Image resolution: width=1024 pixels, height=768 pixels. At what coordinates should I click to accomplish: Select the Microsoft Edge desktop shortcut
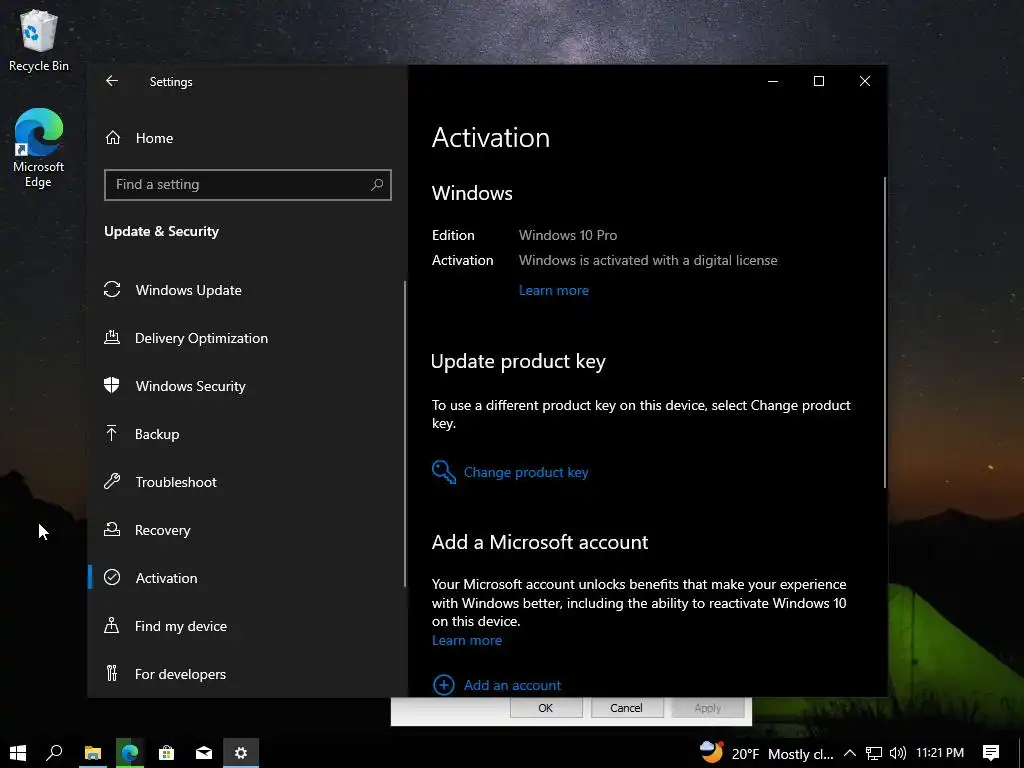(x=39, y=148)
